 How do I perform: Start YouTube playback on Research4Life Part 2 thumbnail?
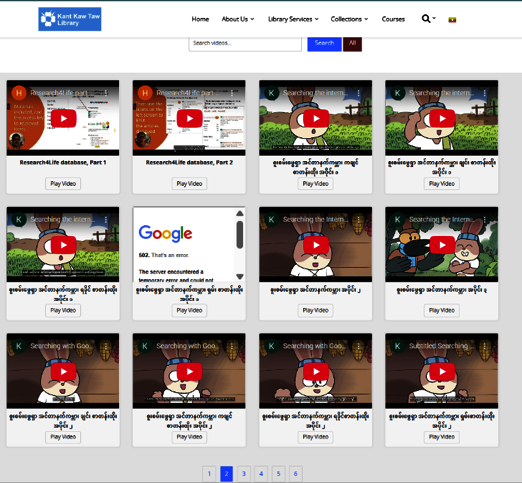coord(189,118)
